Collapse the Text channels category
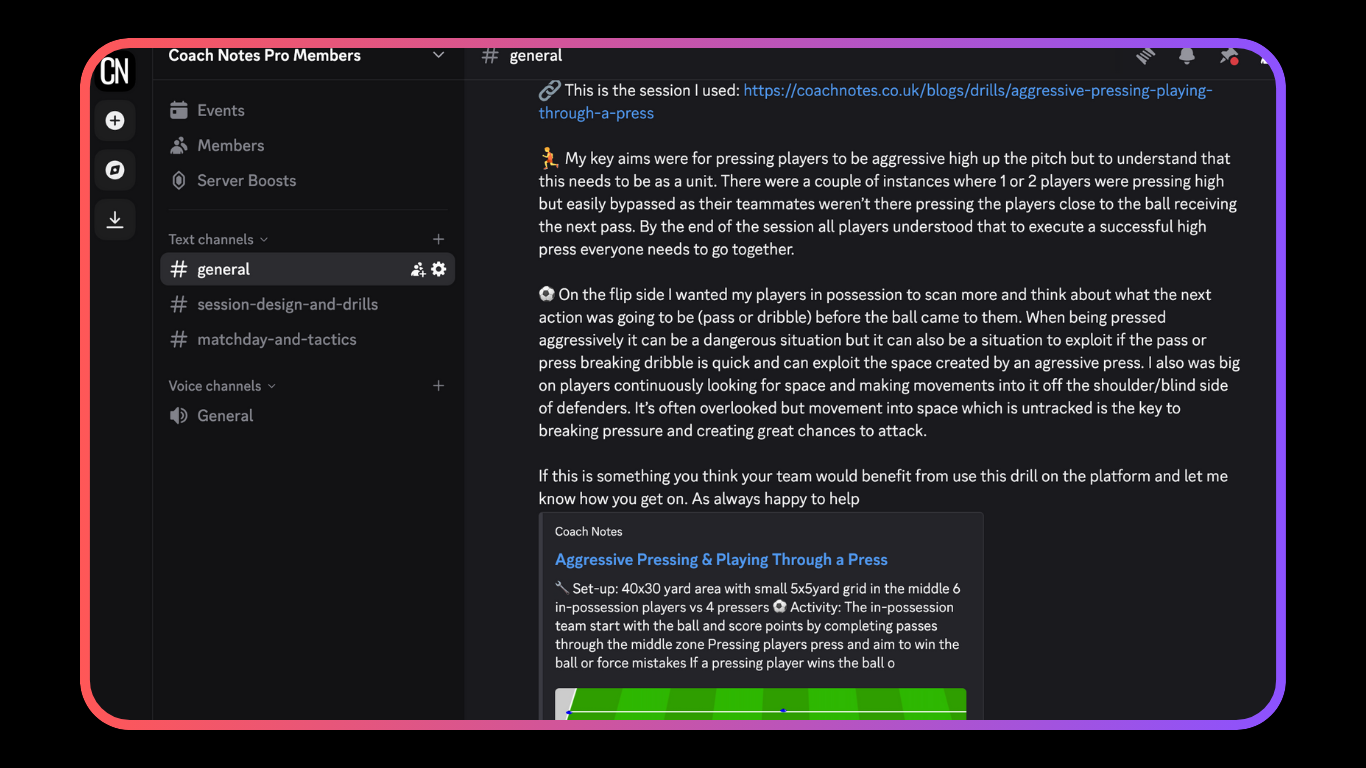 pyautogui.click(x=218, y=239)
